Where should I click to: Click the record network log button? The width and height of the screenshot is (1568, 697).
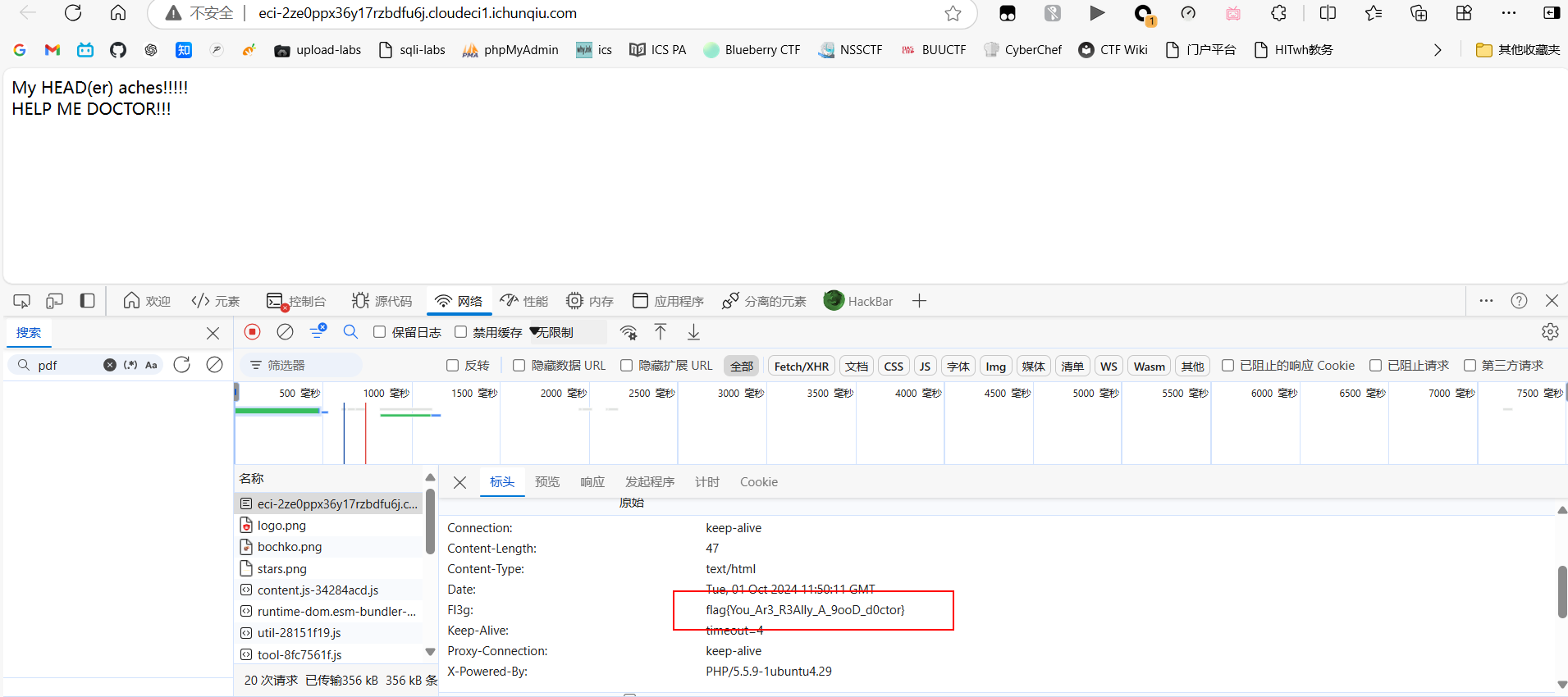click(x=253, y=332)
